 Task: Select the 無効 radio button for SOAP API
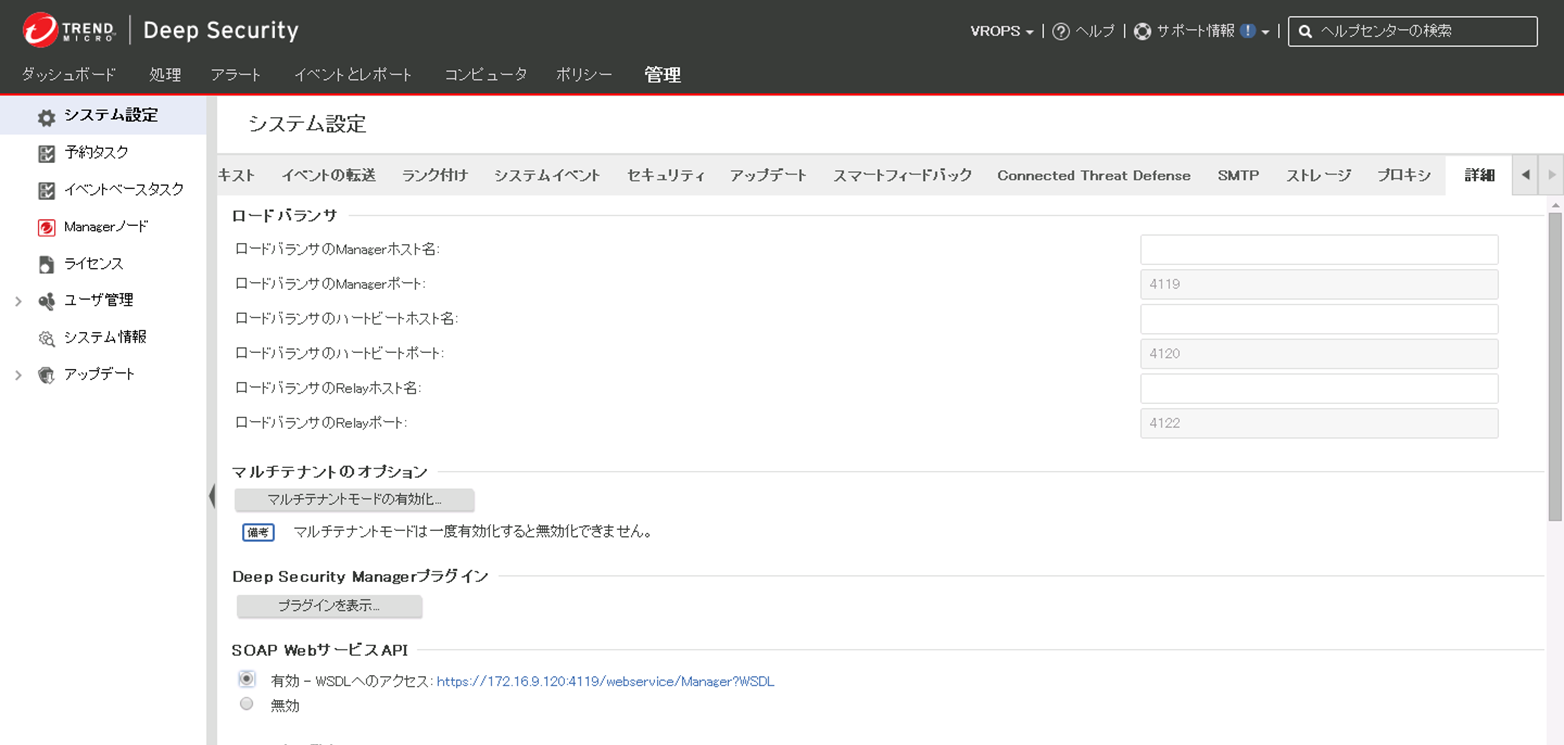(x=247, y=704)
